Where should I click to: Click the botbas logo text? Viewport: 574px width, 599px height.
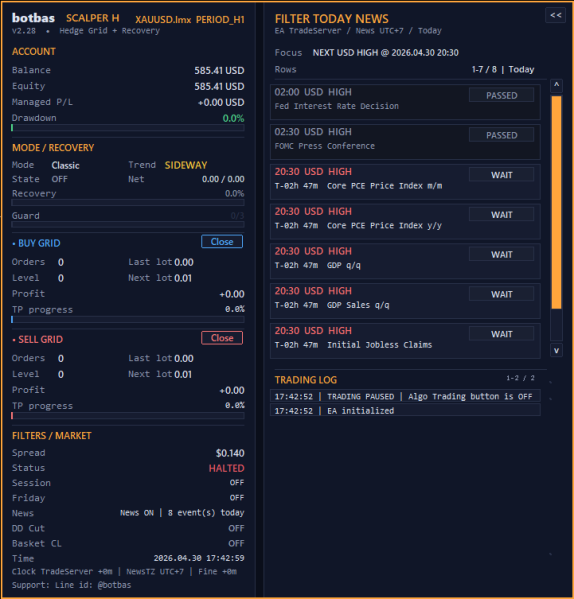[33, 18]
